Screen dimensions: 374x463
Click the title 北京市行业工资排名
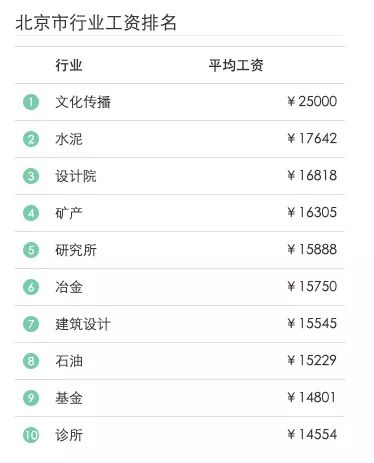96,23
